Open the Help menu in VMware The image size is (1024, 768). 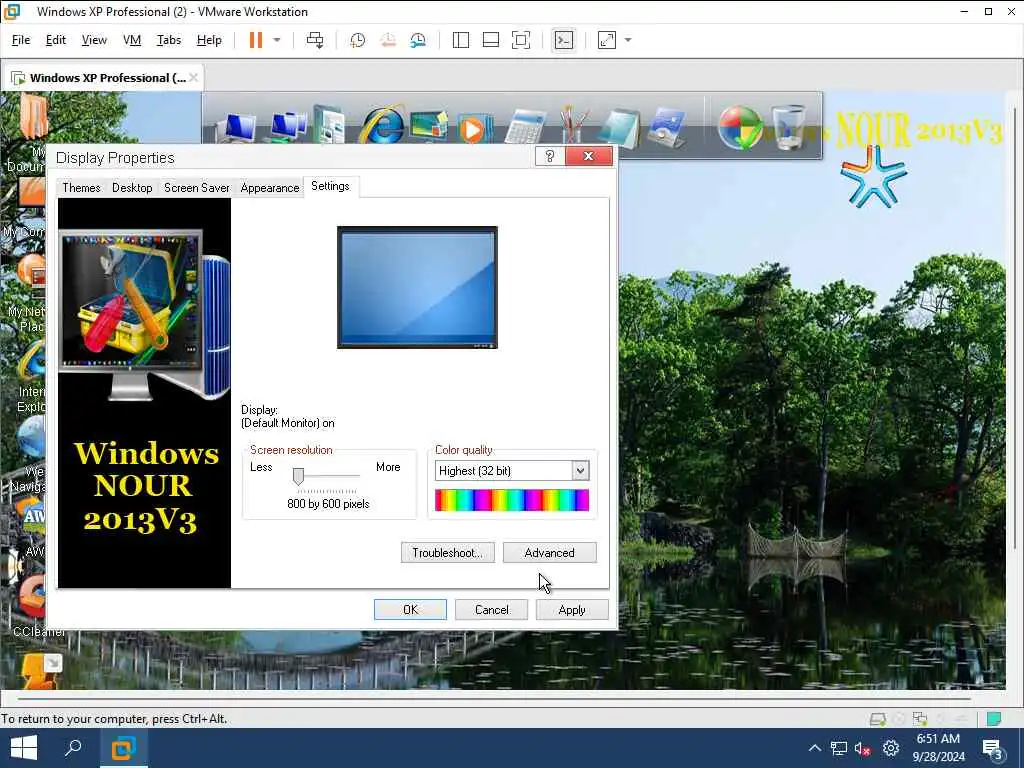click(209, 40)
